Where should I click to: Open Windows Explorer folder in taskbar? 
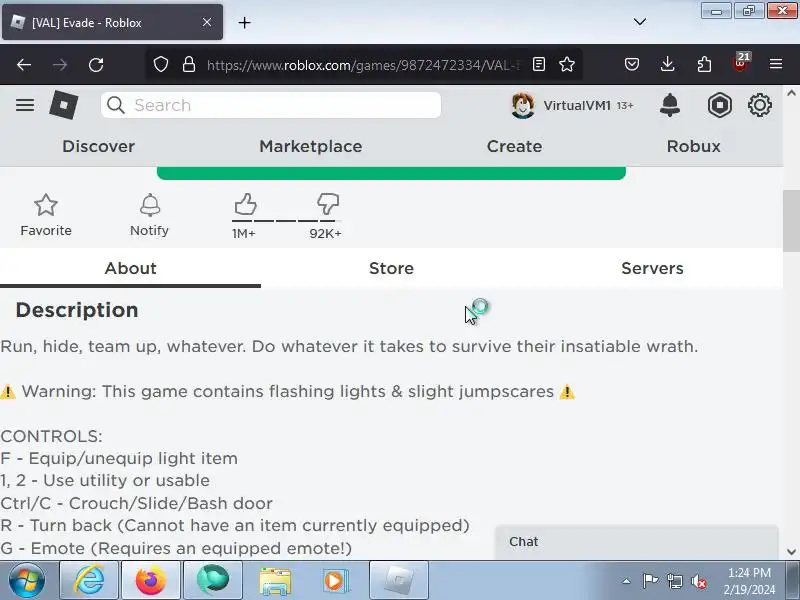(275, 580)
